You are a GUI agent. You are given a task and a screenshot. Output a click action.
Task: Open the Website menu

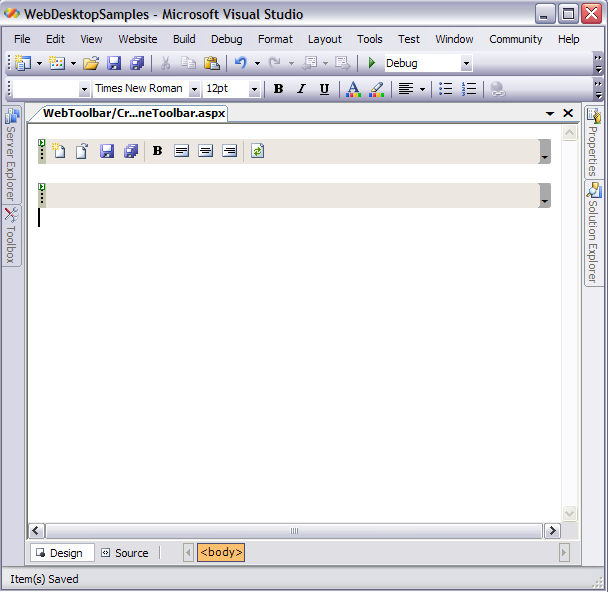pos(137,39)
